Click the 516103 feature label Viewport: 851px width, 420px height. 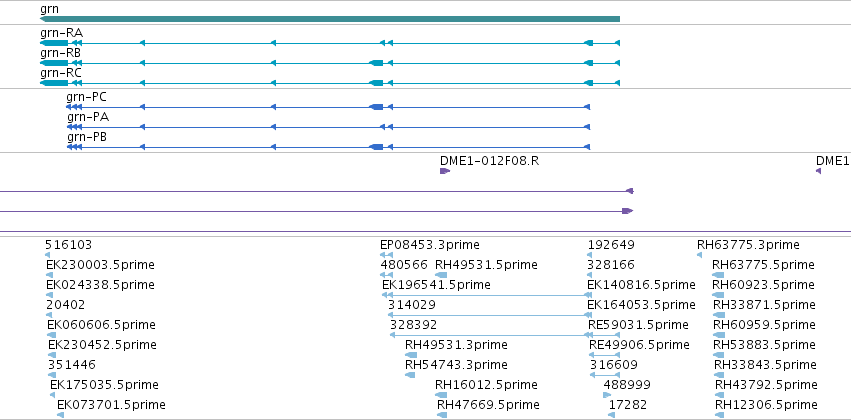point(68,245)
